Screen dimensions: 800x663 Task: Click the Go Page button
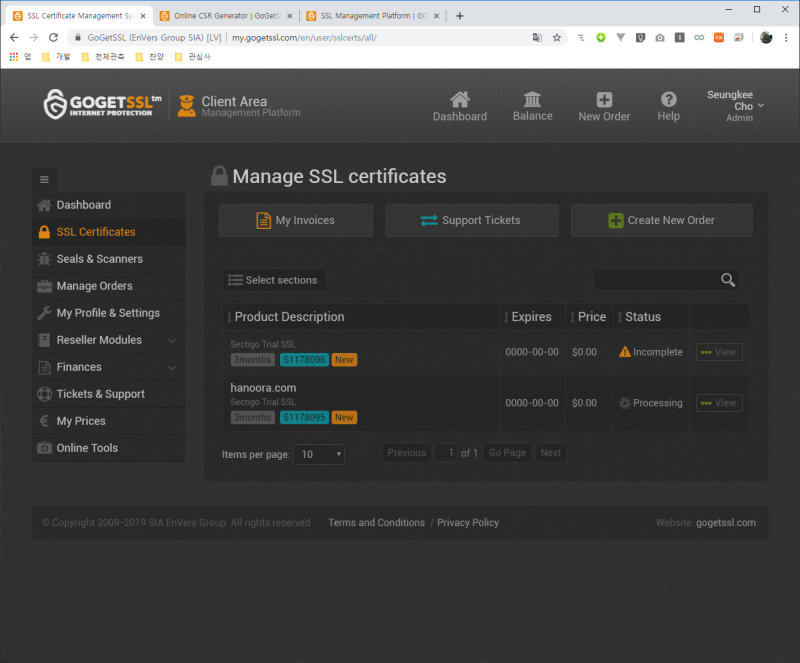point(507,453)
